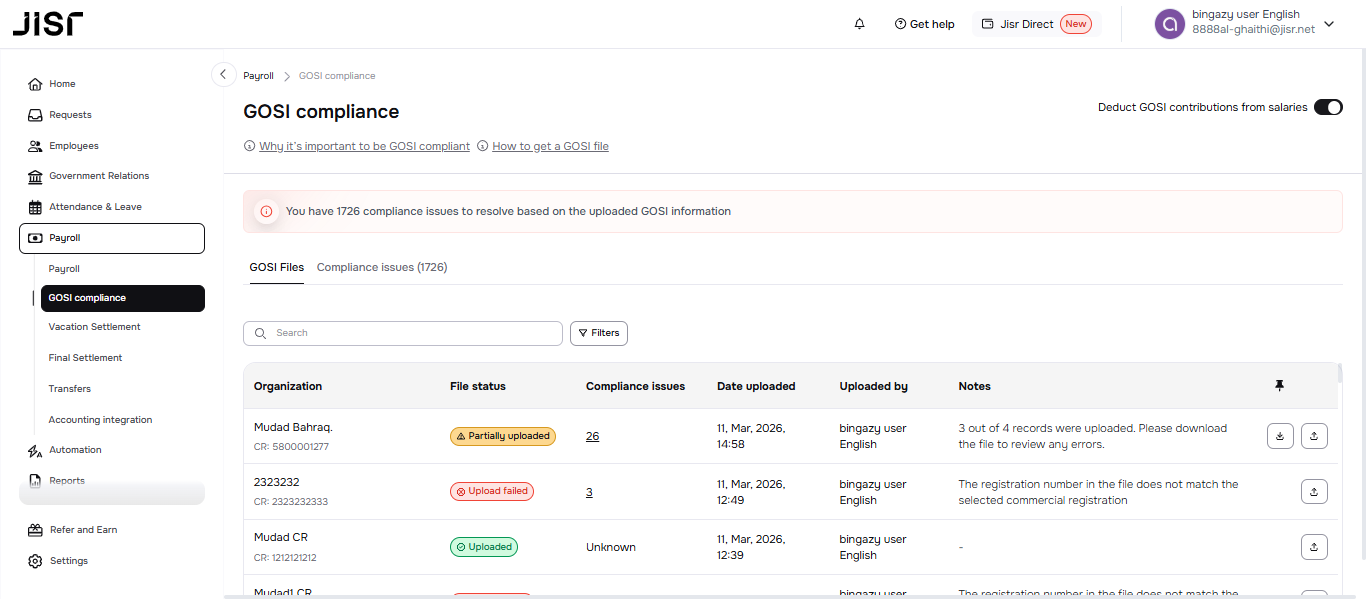This screenshot has width=1366, height=599.
Task: Open the Filters dropdown
Action: [599, 333]
